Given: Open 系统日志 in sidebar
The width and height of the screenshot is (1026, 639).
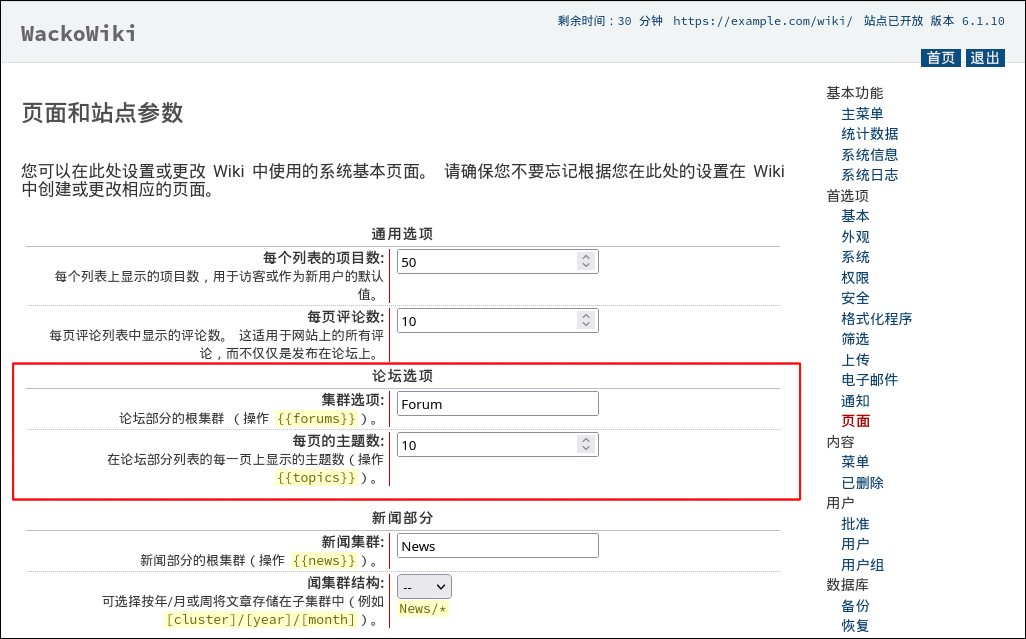Looking at the screenshot, I should coord(869,175).
